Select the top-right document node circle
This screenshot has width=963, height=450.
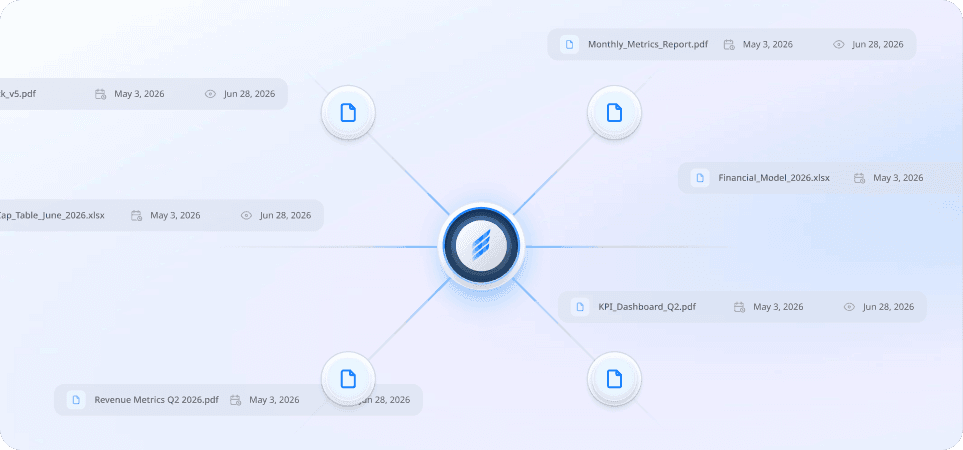coord(614,113)
